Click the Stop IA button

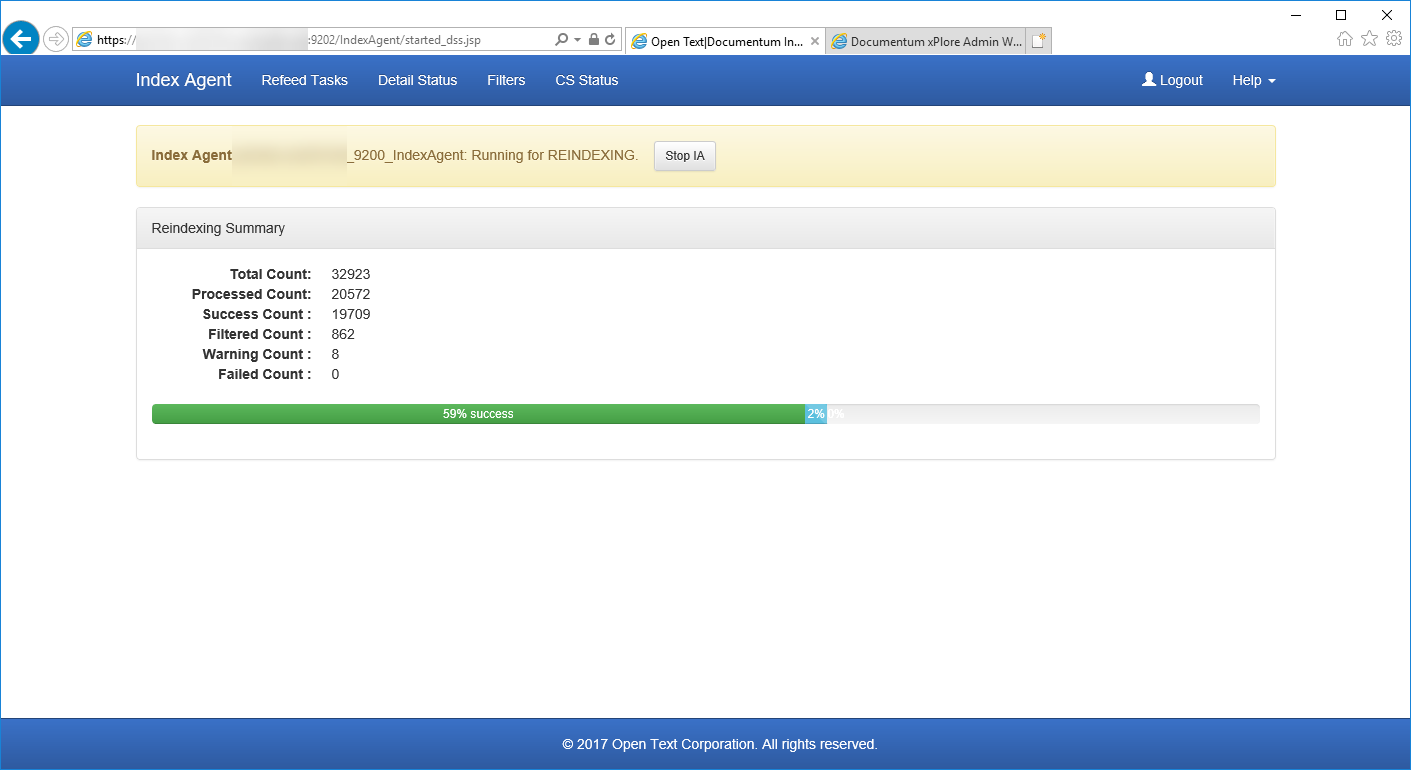685,156
